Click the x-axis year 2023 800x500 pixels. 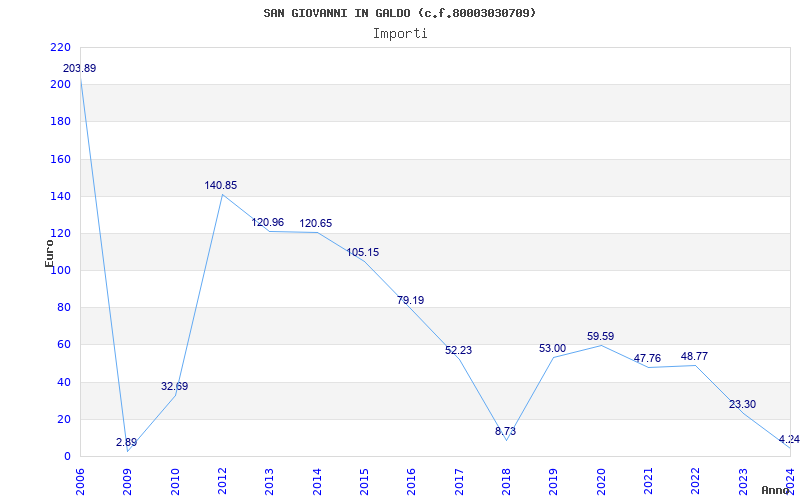click(743, 481)
